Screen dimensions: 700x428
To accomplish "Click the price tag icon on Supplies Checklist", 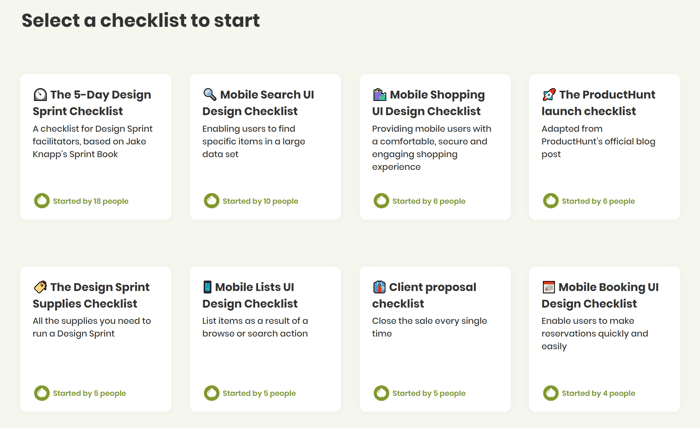I will (40, 287).
